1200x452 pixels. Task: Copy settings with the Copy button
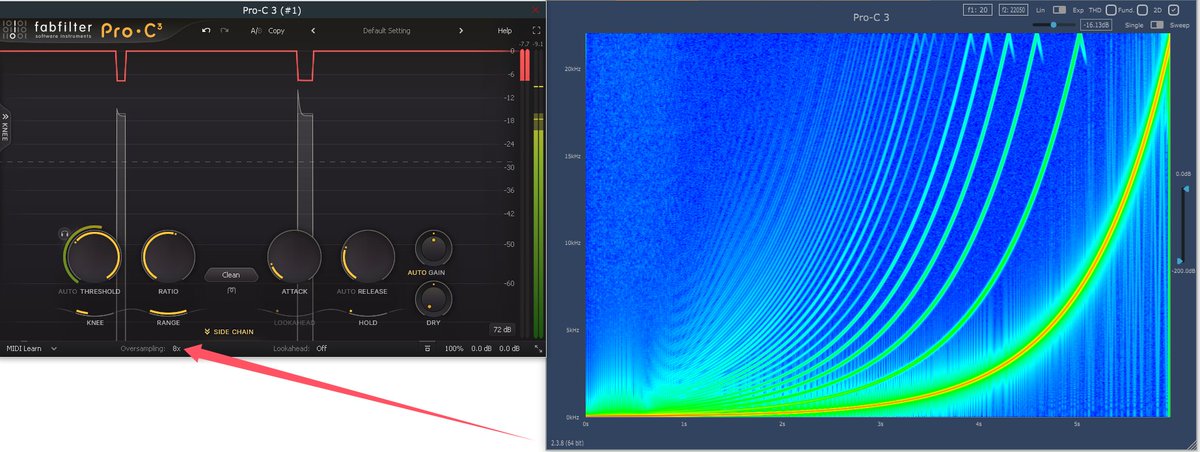click(x=277, y=31)
